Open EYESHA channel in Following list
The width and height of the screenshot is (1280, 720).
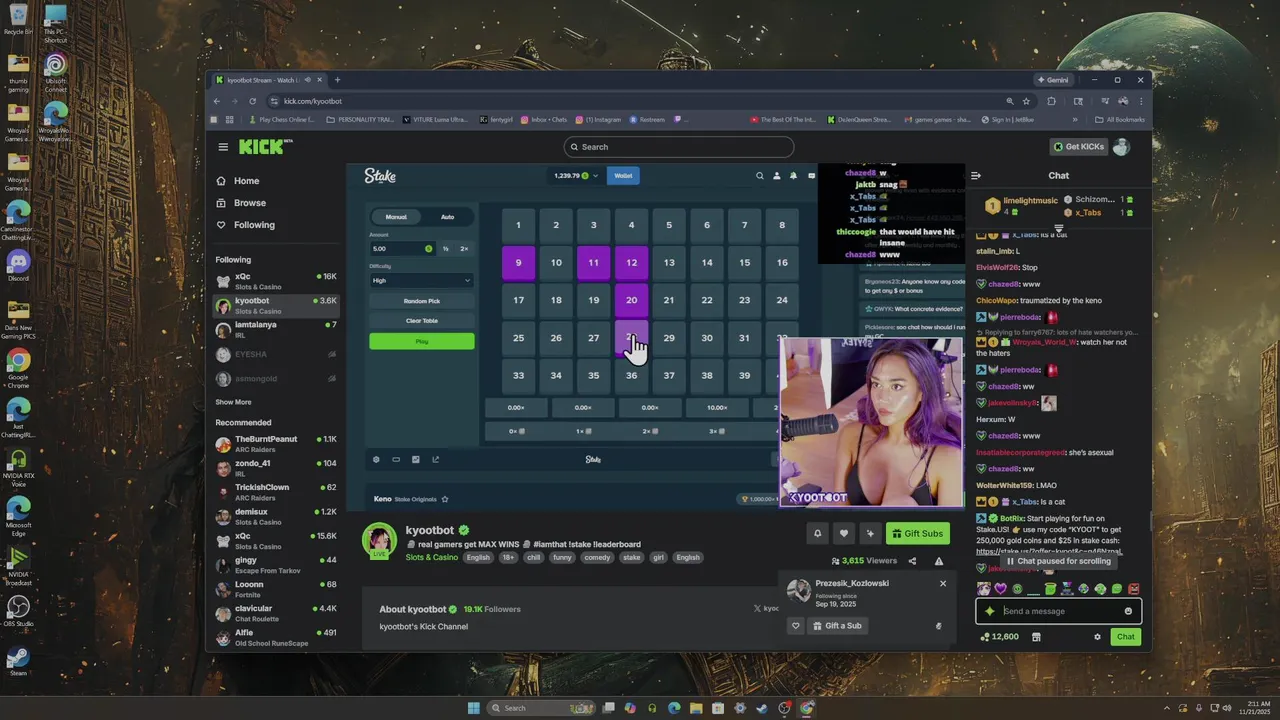pyautogui.click(x=275, y=354)
